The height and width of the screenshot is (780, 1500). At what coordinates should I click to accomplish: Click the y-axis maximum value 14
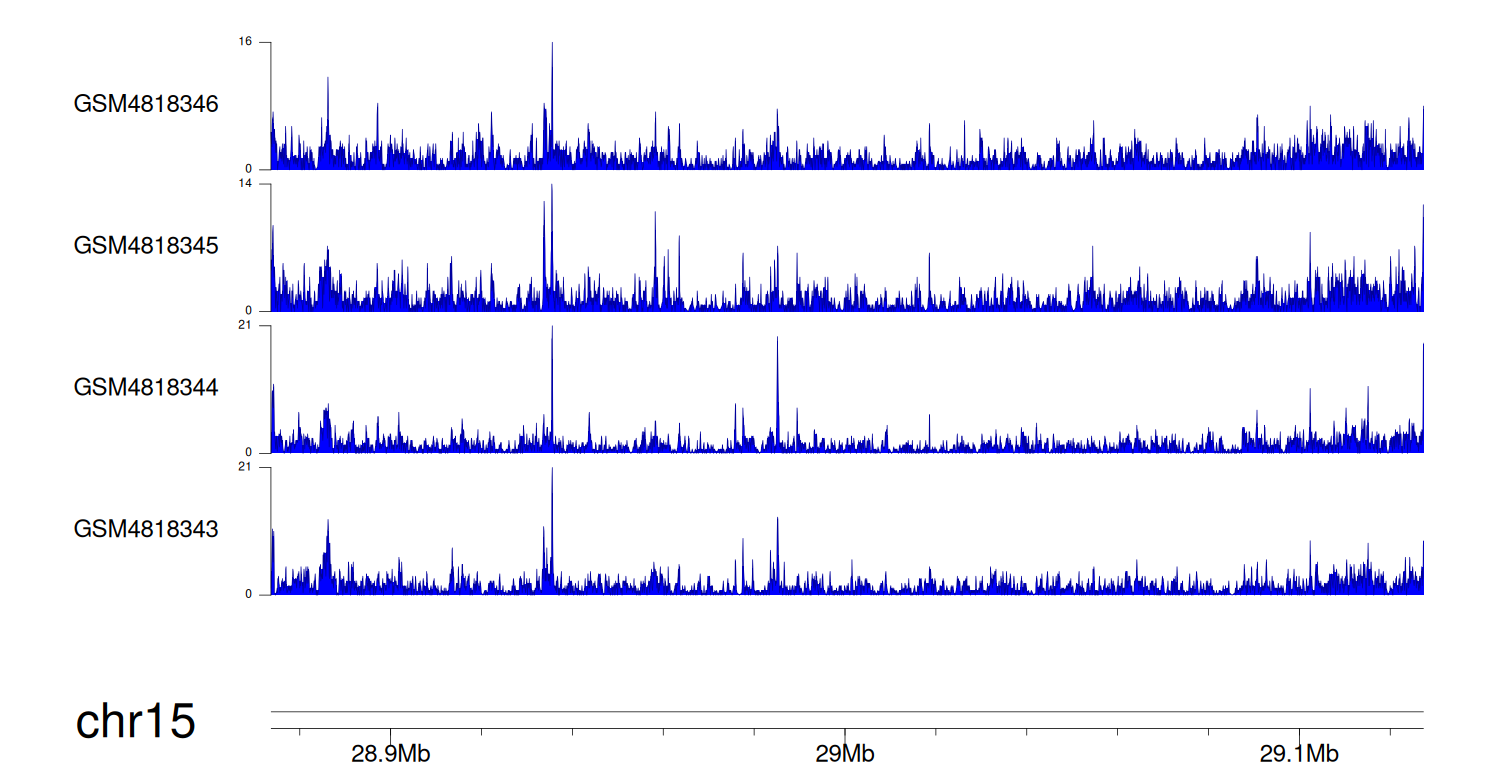pyautogui.click(x=245, y=184)
